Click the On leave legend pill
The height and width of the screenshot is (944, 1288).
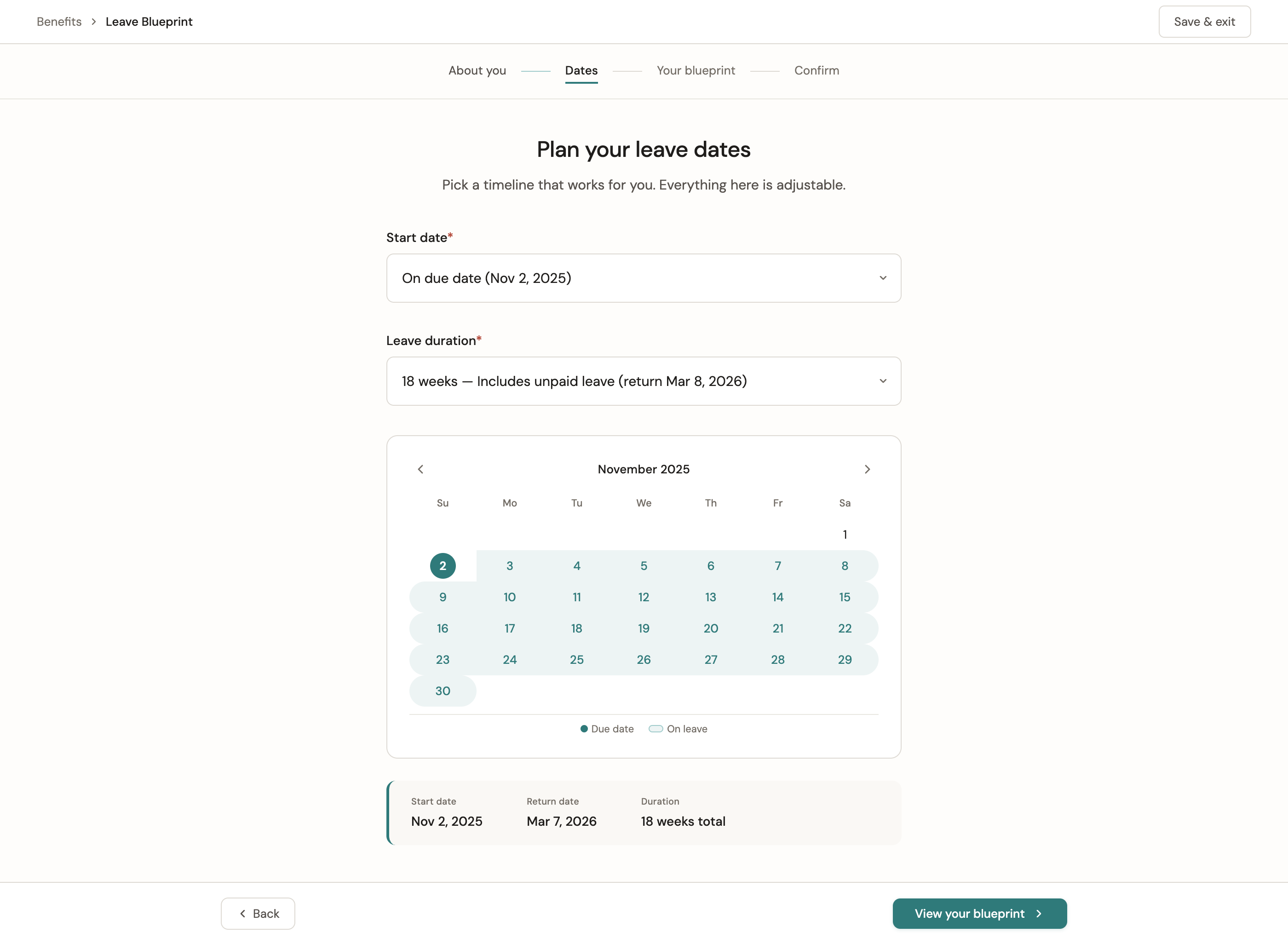point(656,729)
